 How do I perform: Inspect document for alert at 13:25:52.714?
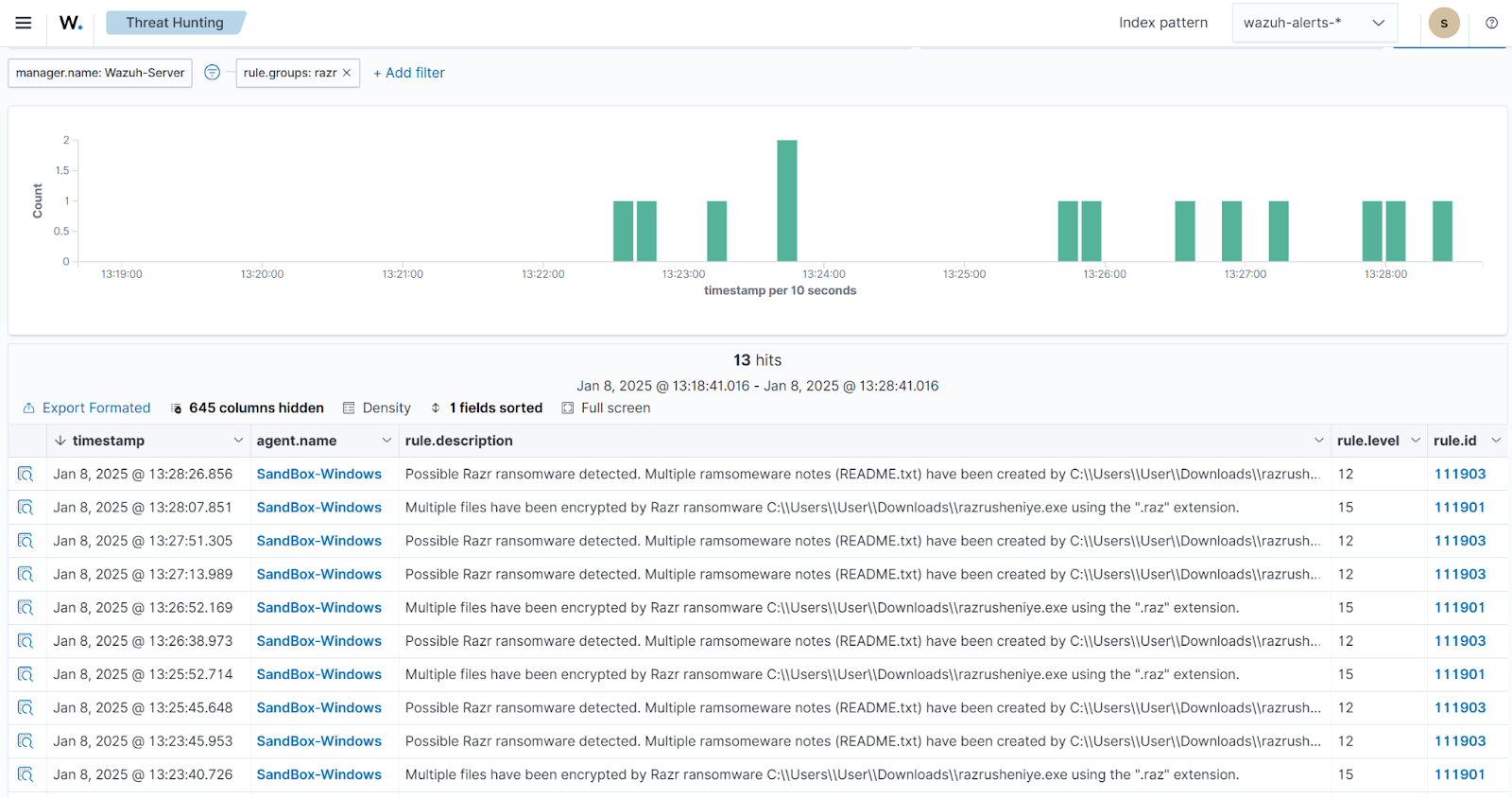coord(26,674)
